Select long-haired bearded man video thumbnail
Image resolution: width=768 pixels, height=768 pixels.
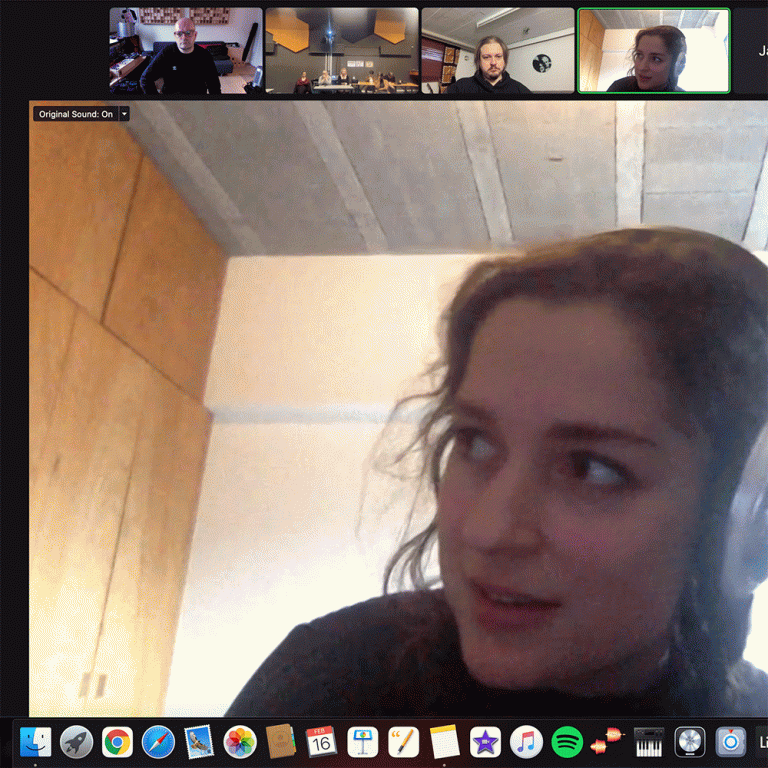pyautogui.click(x=498, y=50)
